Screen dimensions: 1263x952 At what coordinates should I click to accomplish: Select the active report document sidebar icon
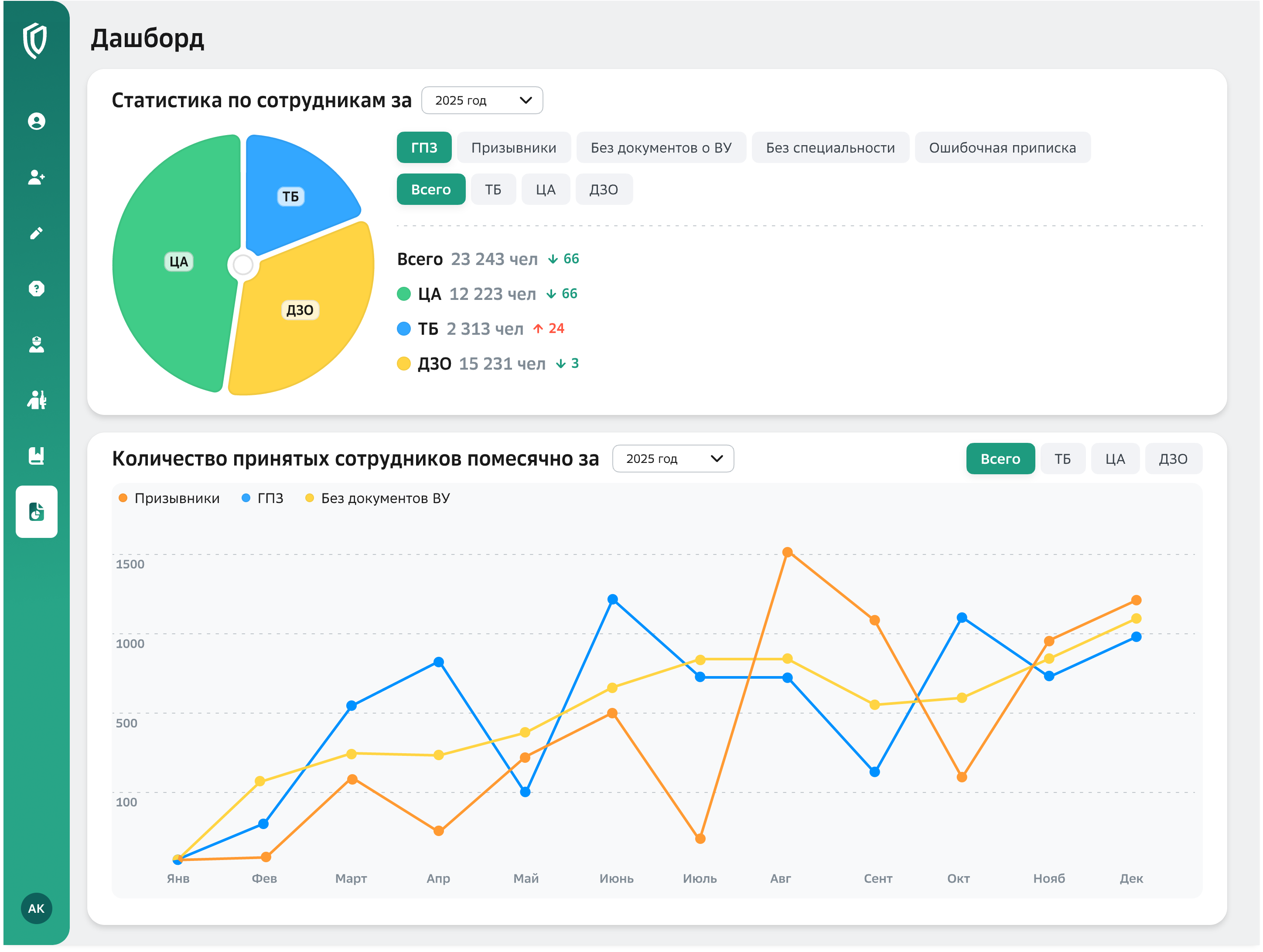pyautogui.click(x=37, y=511)
